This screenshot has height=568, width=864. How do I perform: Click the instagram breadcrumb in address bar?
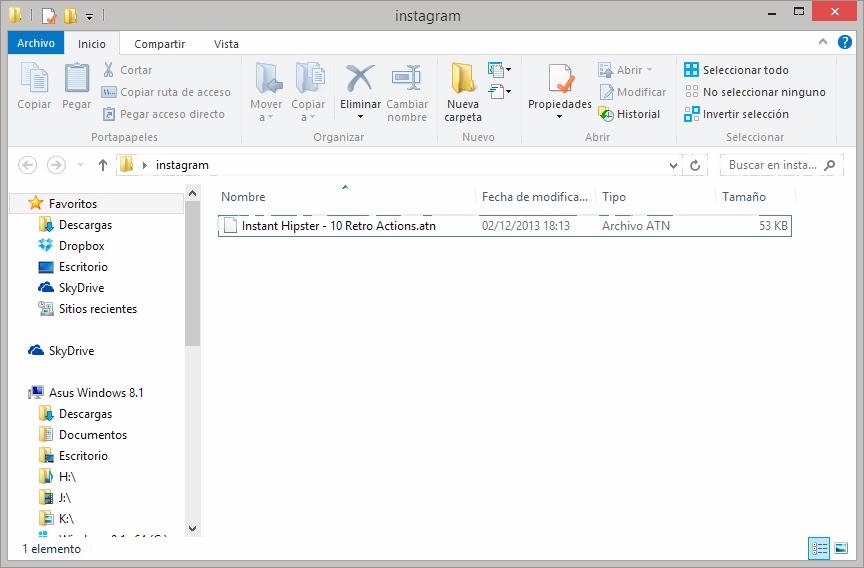tap(182, 165)
